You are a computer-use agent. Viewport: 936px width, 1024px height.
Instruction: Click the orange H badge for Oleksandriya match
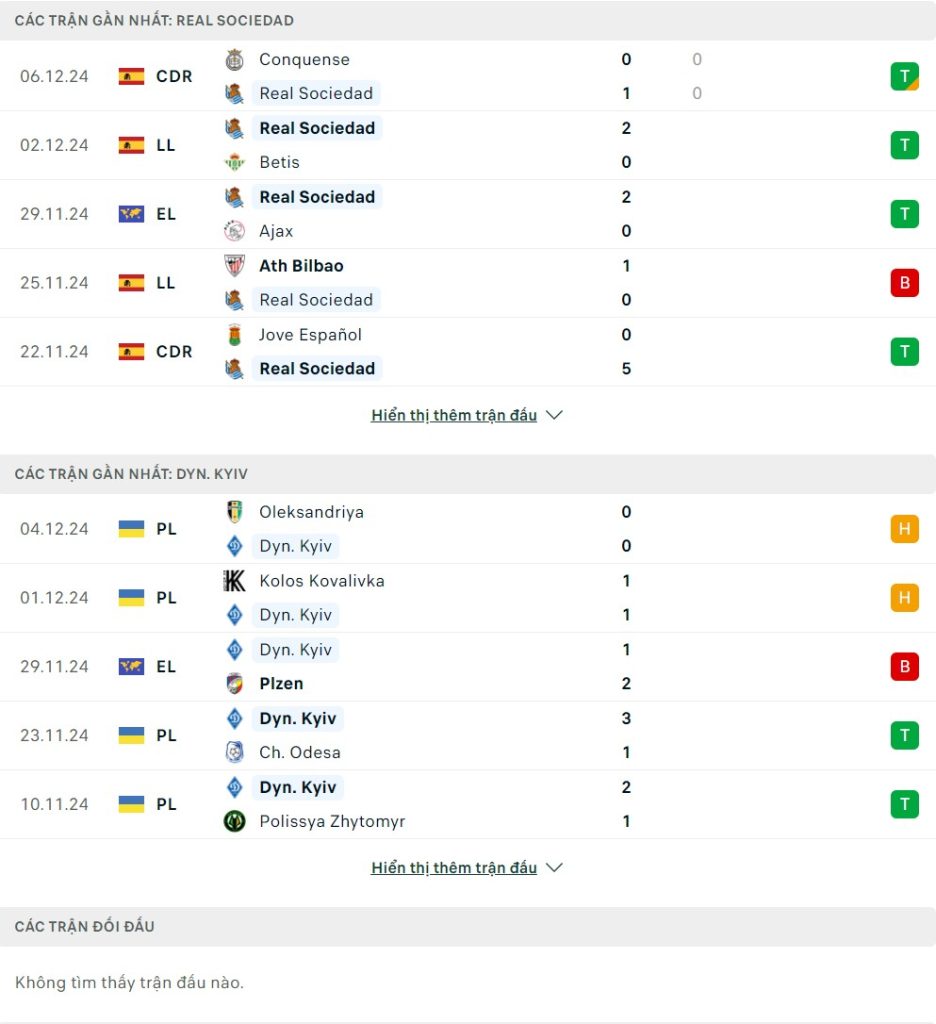904,529
